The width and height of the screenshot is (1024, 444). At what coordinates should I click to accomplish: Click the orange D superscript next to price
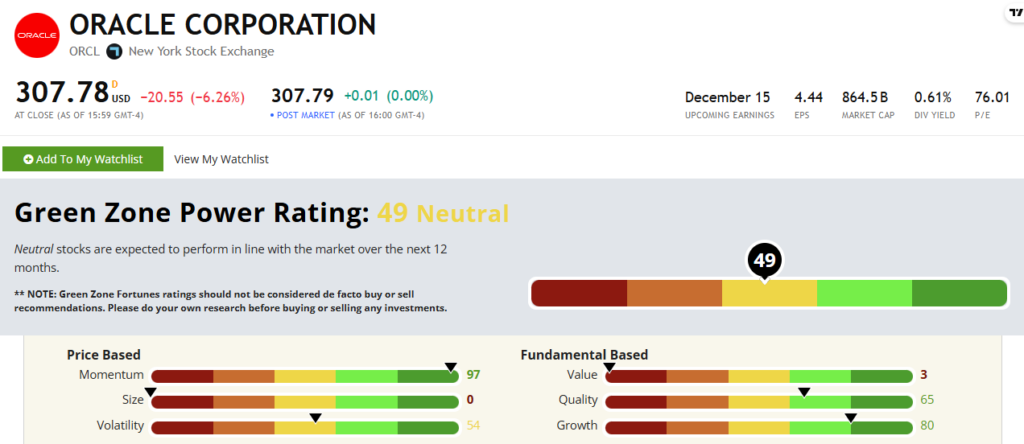click(115, 84)
